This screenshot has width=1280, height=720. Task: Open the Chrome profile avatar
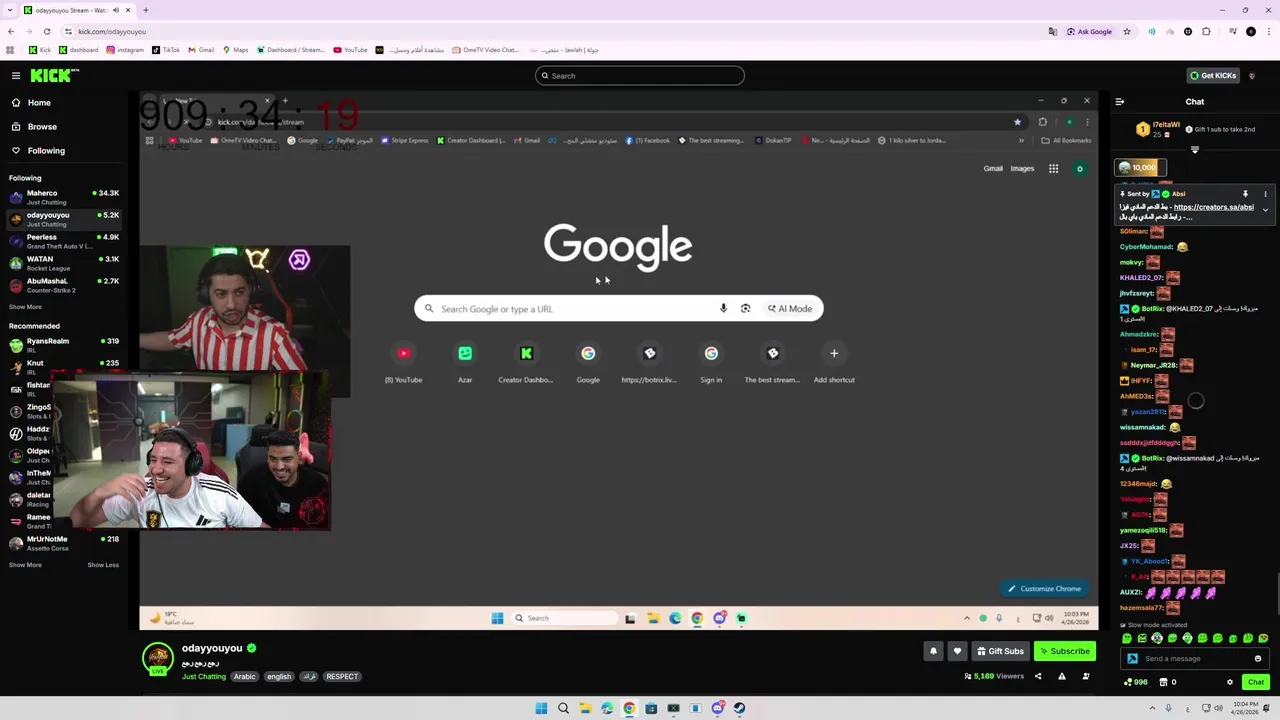point(1250,31)
